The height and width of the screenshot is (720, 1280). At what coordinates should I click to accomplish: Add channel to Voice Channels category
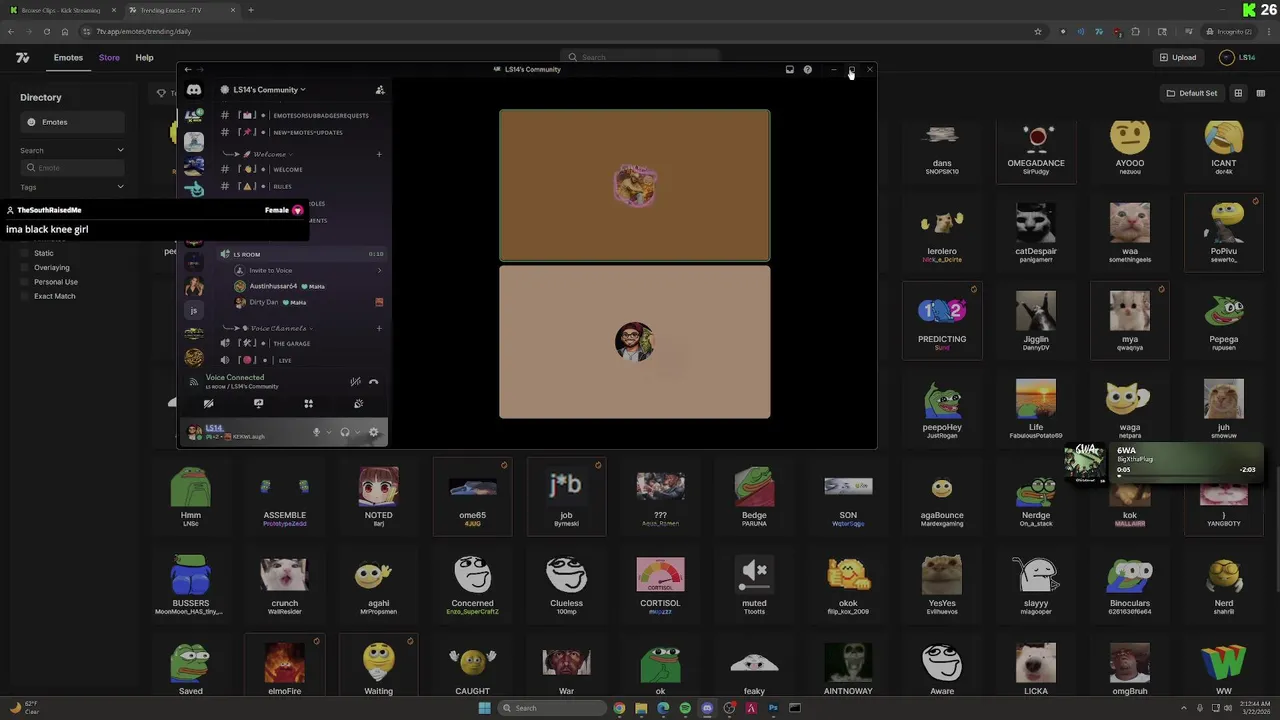point(379,328)
